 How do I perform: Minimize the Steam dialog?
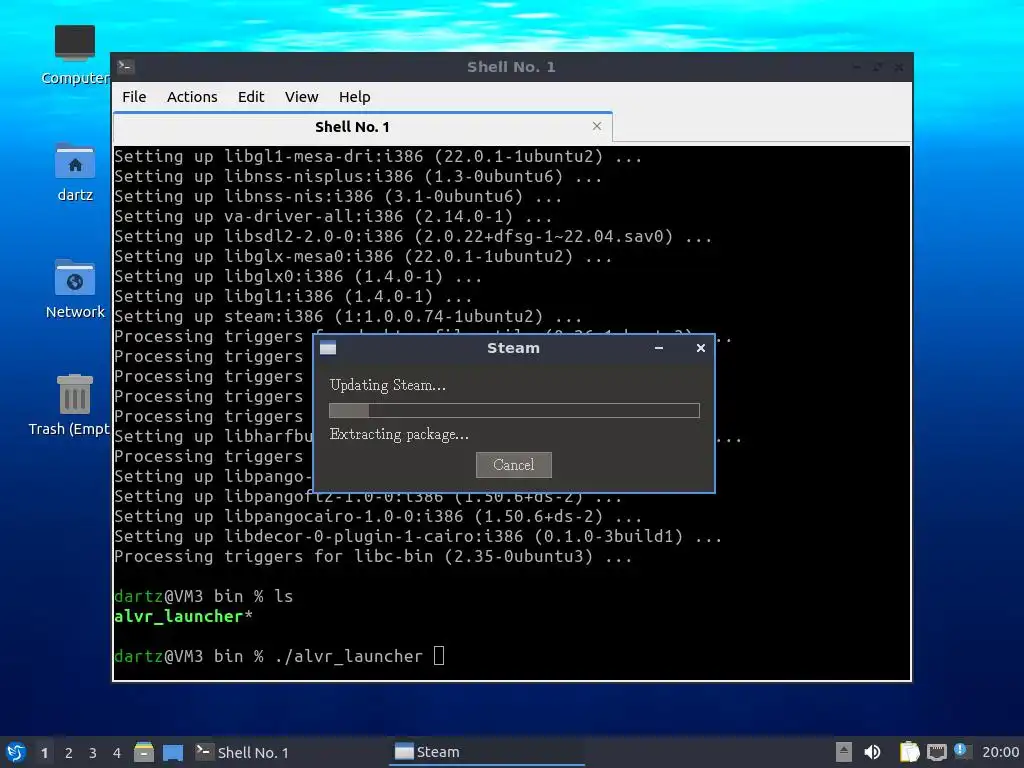point(659,348)
